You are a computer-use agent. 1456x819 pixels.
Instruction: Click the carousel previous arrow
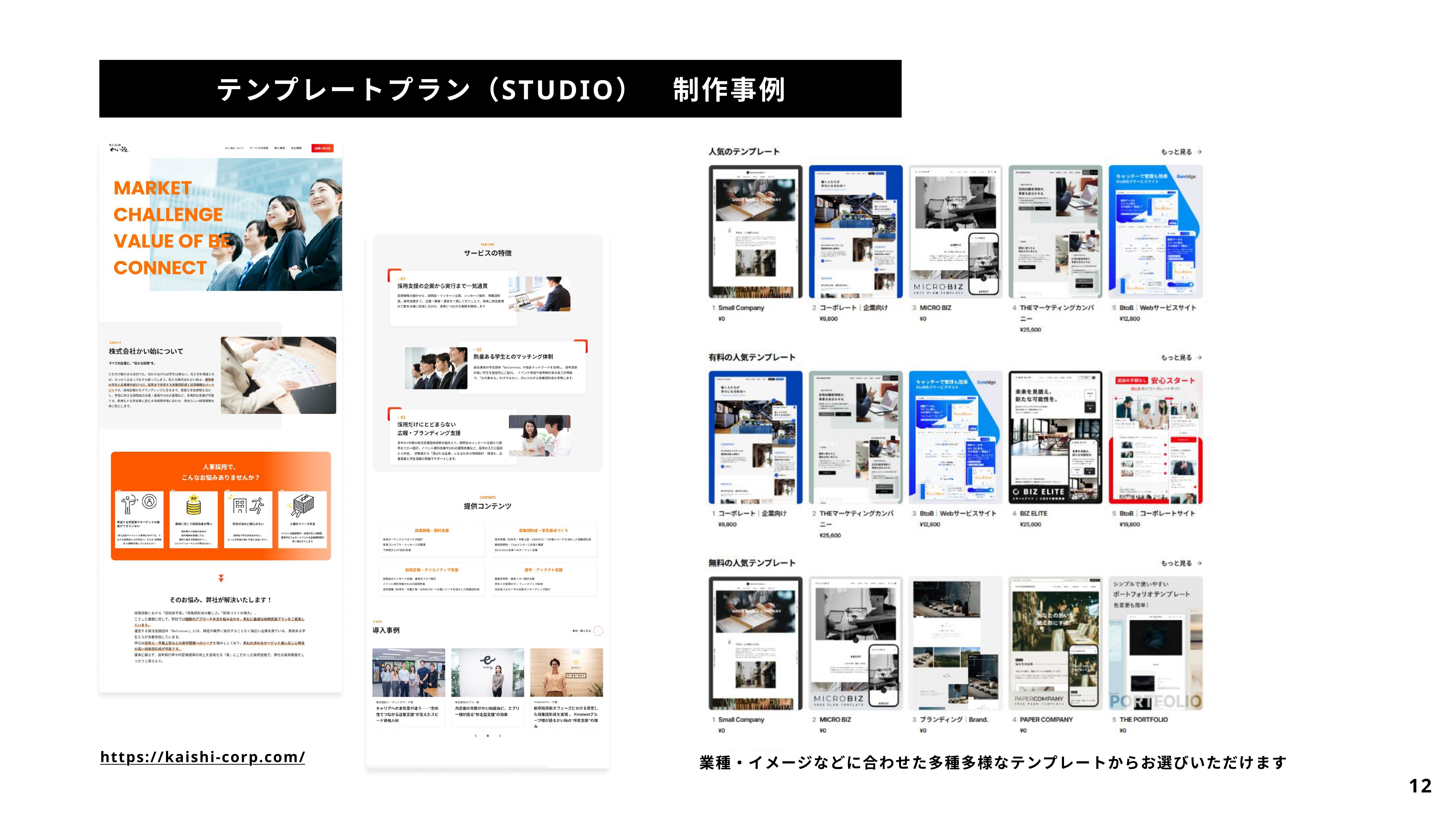[x=475, y=736]
